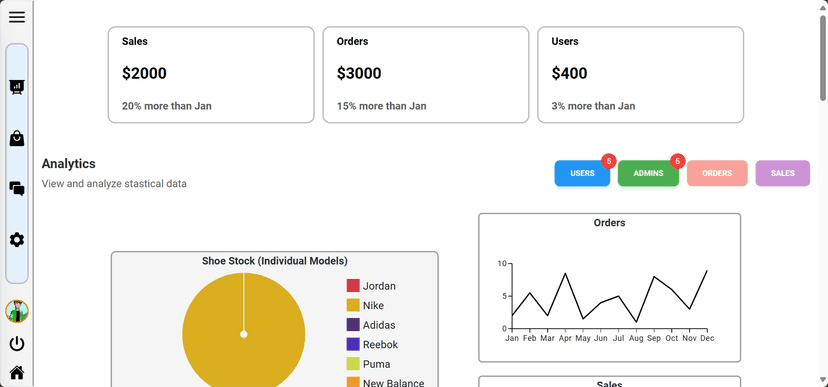Open the Sales $2000 summary card
This screenshot has height=387, width=828.
211,75
